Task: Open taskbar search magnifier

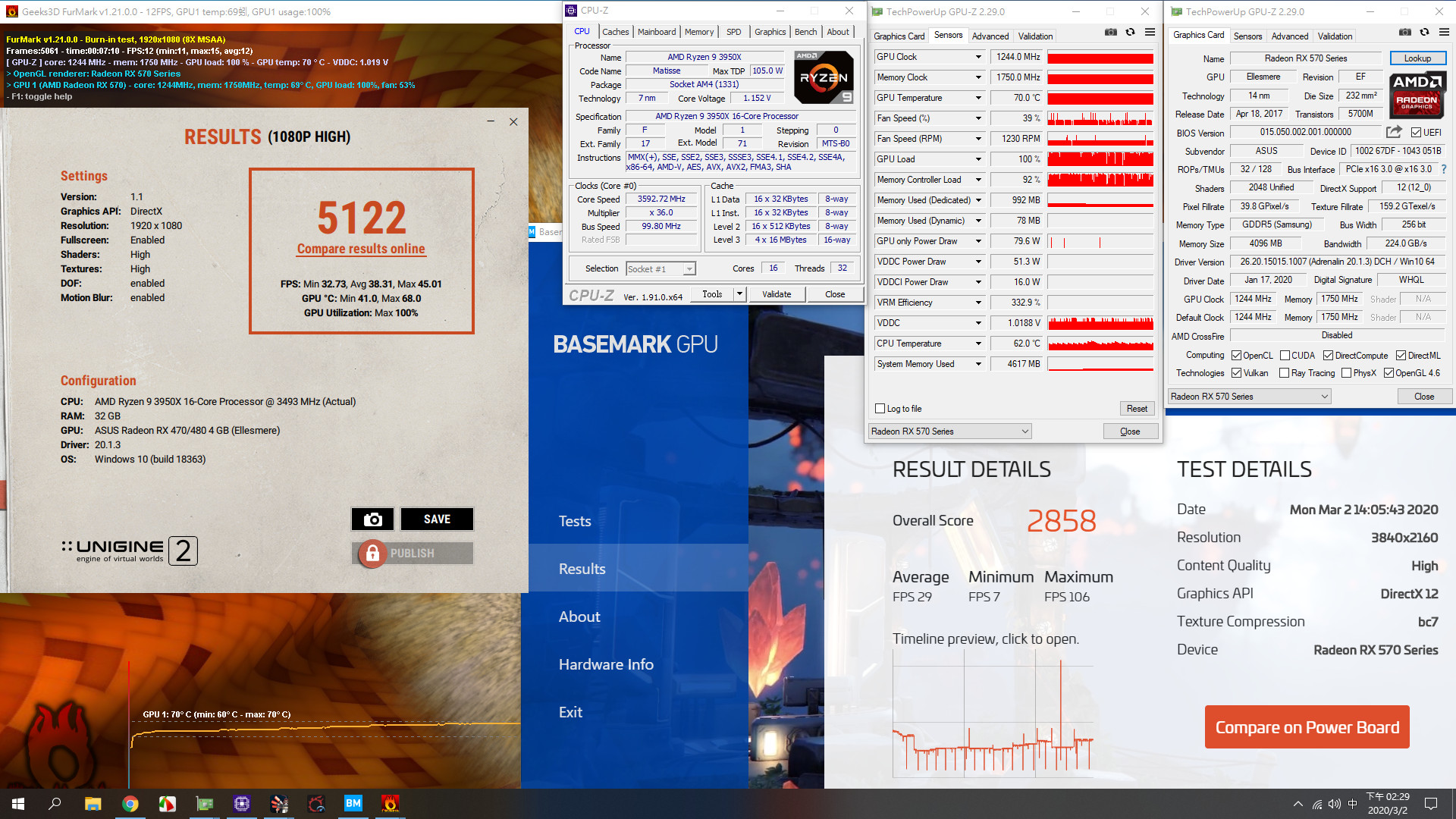Action: click(x=55, y=804)
